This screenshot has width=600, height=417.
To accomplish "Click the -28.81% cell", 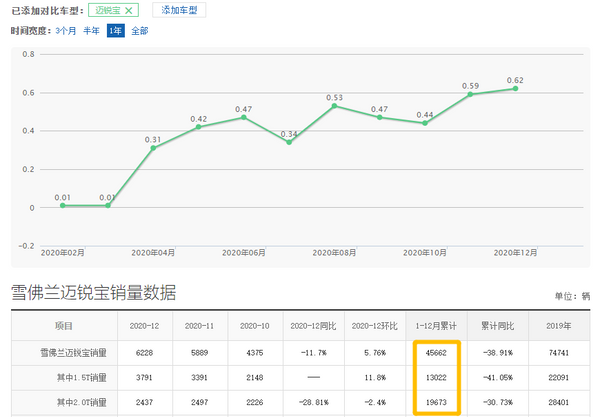I will click(313, 402).
